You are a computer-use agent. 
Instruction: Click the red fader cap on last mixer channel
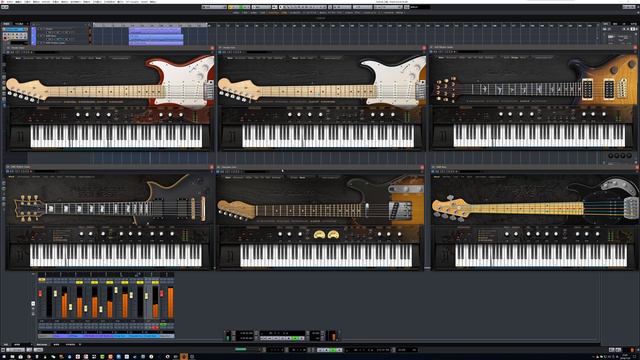(x=162, y=293)
